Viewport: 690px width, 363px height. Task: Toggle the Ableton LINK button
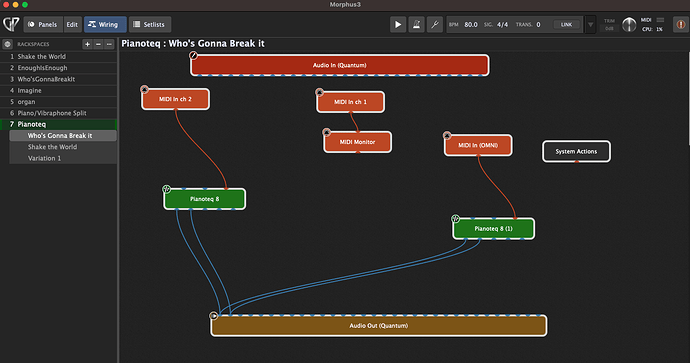click(x=566, y=25)
